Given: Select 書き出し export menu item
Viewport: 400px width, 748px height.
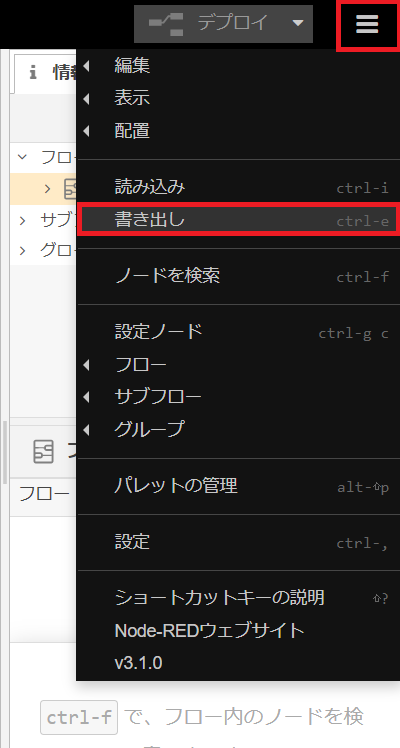Looking at the screenshot, I should [x=238, y=220].
